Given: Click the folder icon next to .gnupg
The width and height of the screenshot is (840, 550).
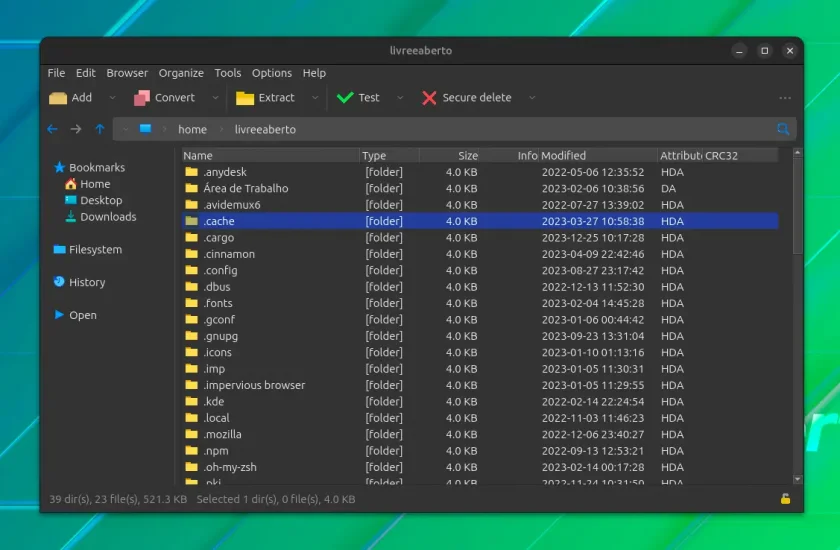Looking at the screenshot, I should (191, 336).
